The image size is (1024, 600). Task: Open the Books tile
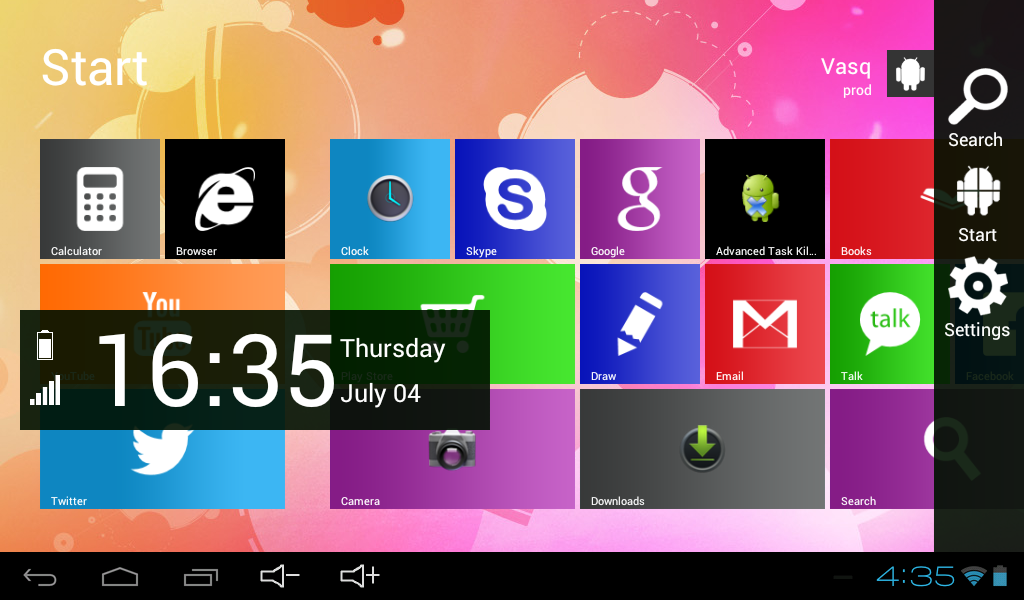pyautogui.click(x=882, y=199)
